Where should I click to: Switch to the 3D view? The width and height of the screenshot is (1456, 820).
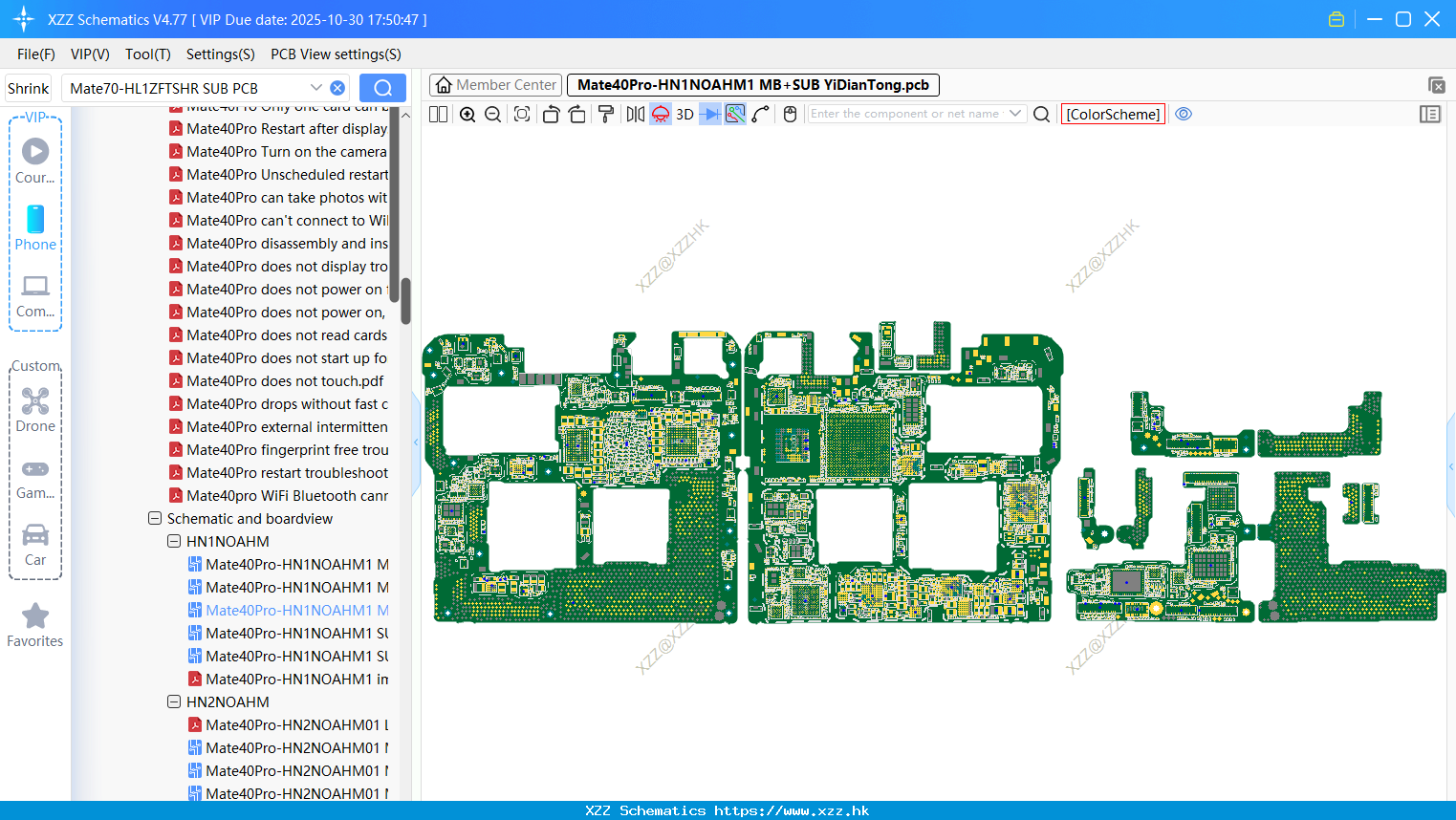(685, 114)
